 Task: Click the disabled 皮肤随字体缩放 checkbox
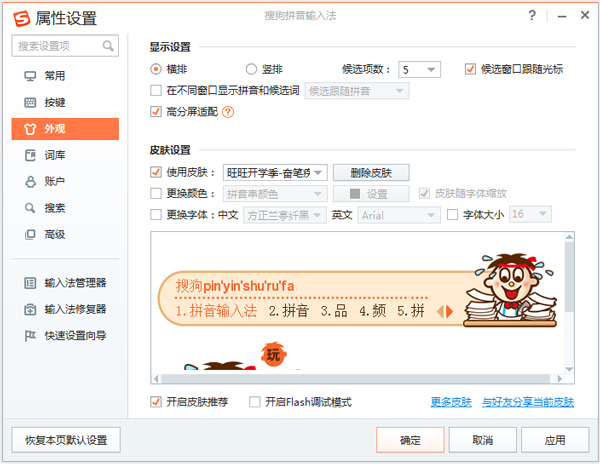point(424,194)
